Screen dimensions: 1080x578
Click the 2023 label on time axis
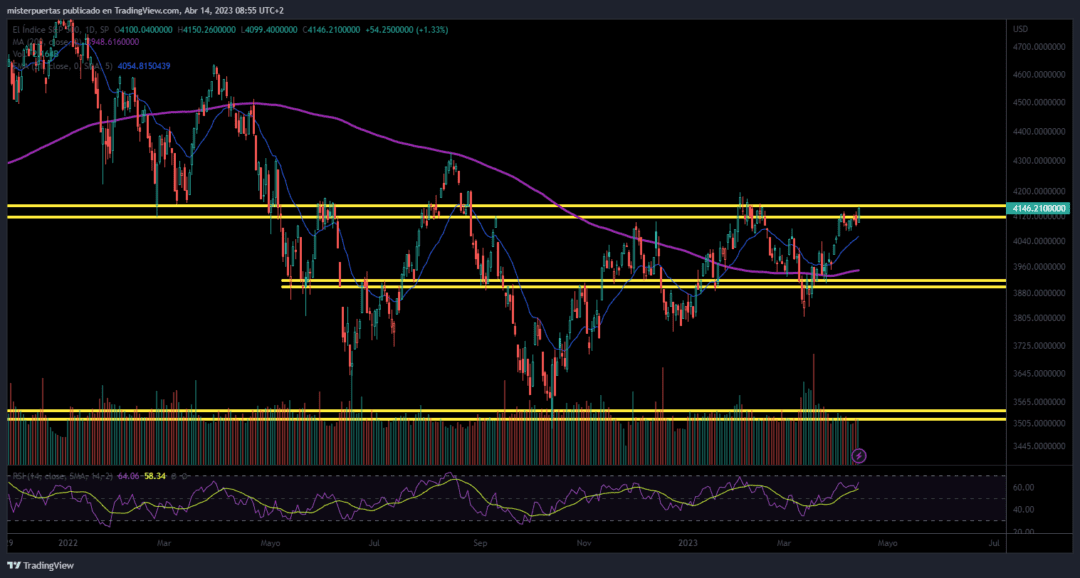click(x=689, y=543)
